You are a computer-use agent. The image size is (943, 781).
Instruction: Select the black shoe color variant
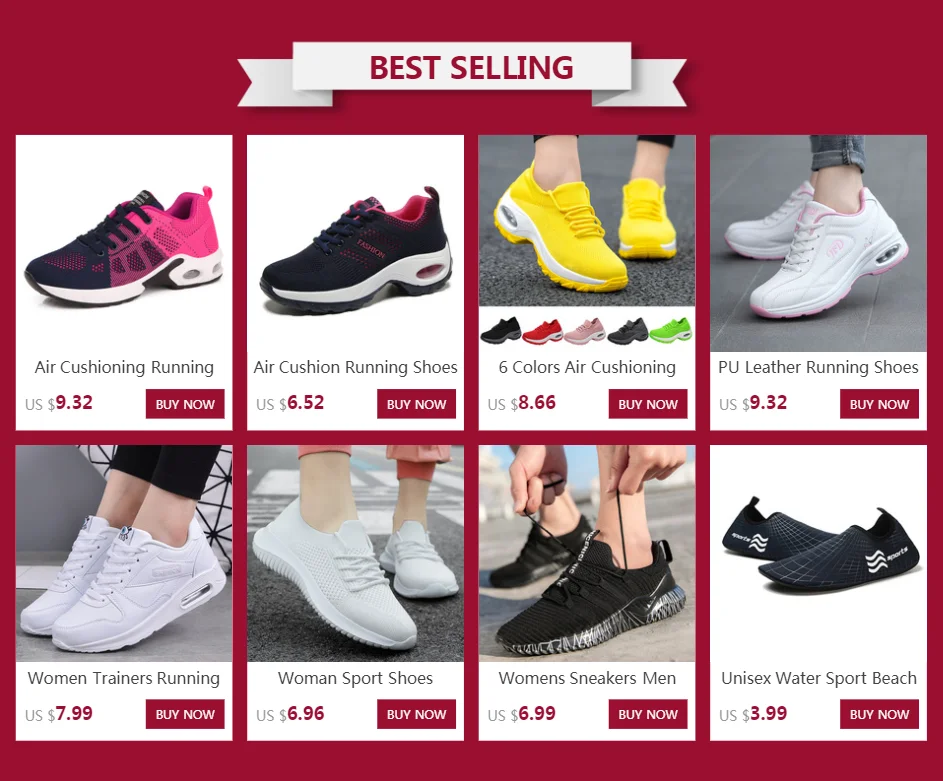coord(501,331)
